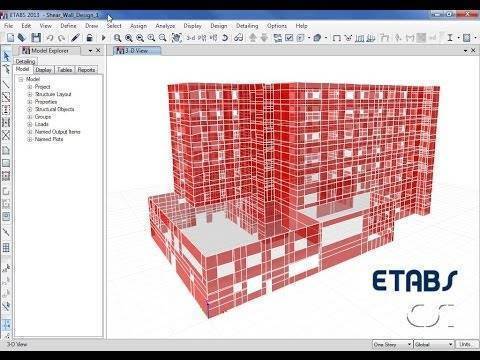This screenshot has height=360, width=480.
Task: Toggle the lock model padlock icon
Action: (x=89, y=38)
